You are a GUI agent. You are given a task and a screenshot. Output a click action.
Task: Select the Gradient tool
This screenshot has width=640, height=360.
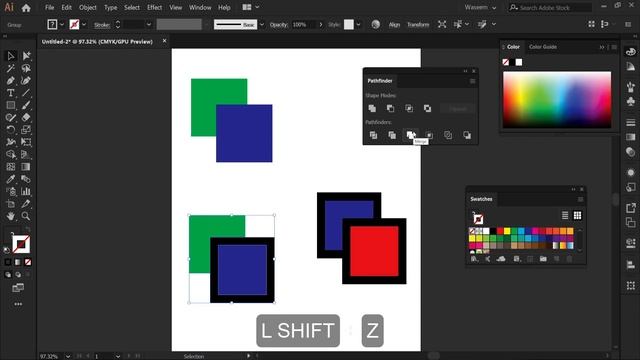pos(26,167)
